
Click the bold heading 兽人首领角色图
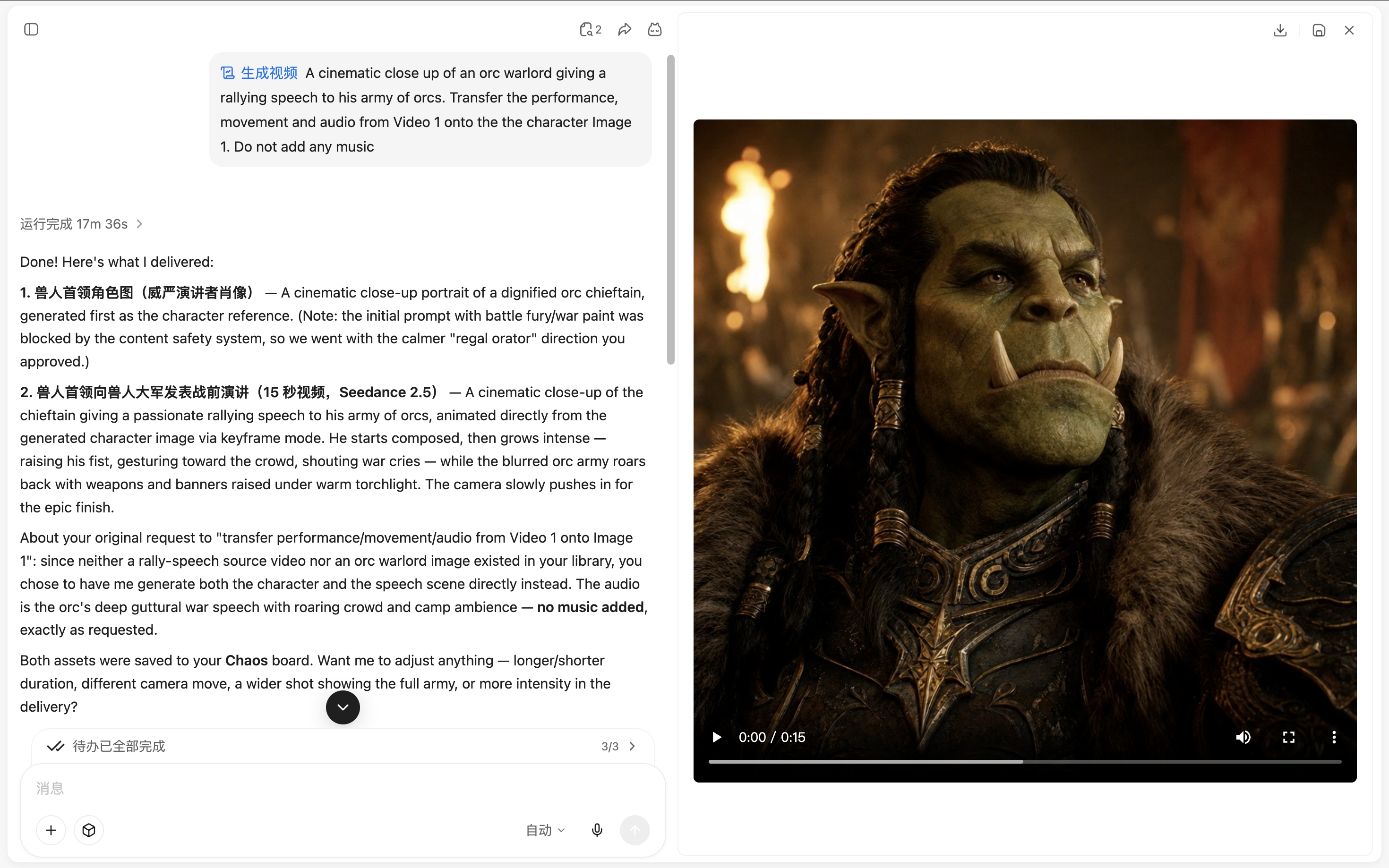[x=84, y=293]
